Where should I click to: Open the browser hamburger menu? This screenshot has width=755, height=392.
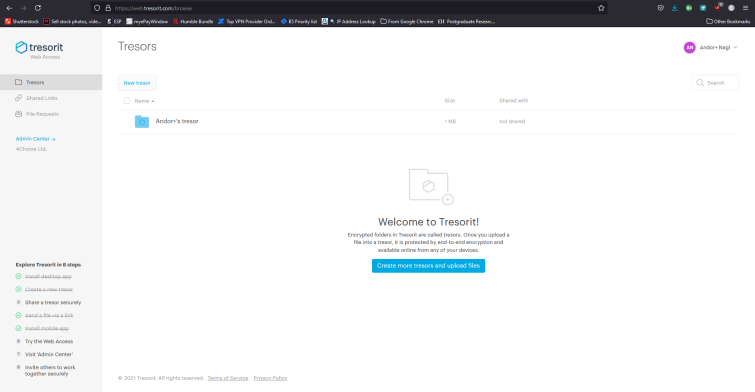[x=745, y=8]
